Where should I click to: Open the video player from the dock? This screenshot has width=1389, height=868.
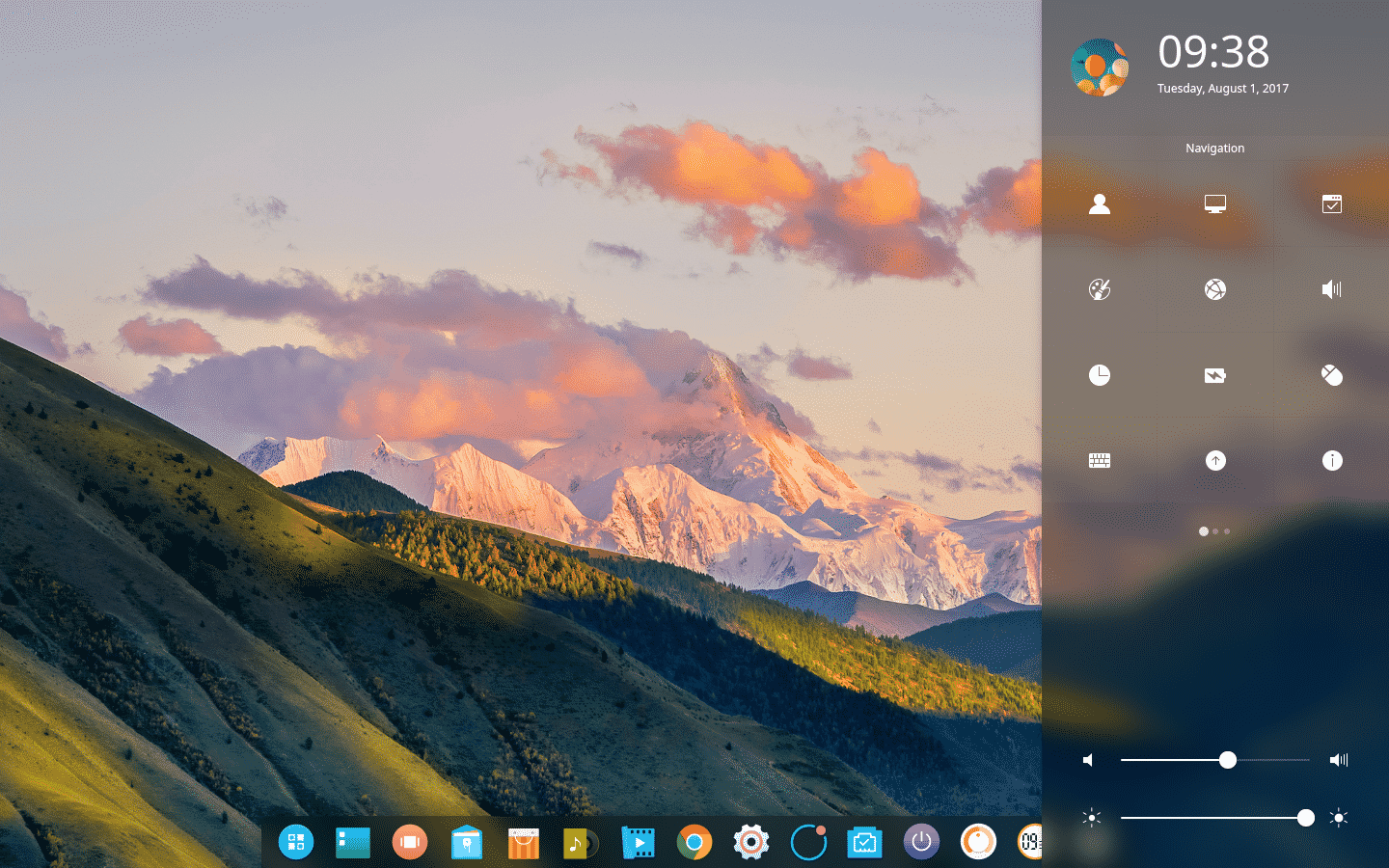pos(638,842)
